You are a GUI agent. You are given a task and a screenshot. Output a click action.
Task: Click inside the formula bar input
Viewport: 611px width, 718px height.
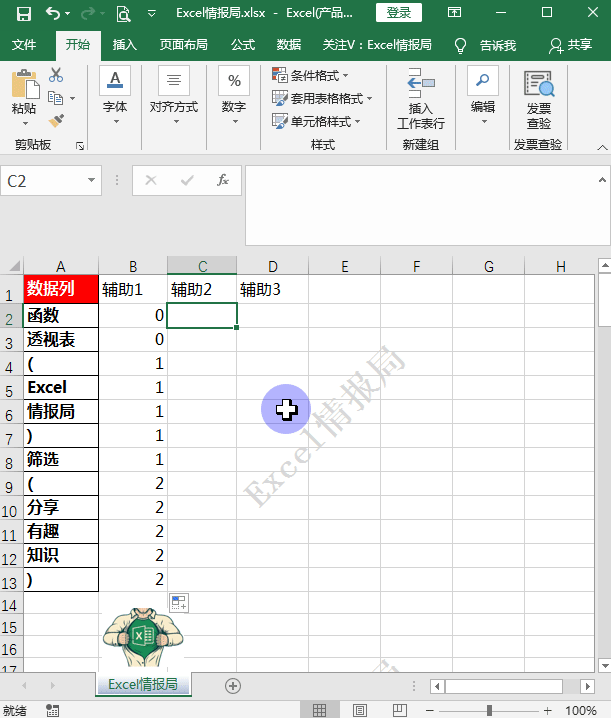pyautogui.click(x=421, y=205)
